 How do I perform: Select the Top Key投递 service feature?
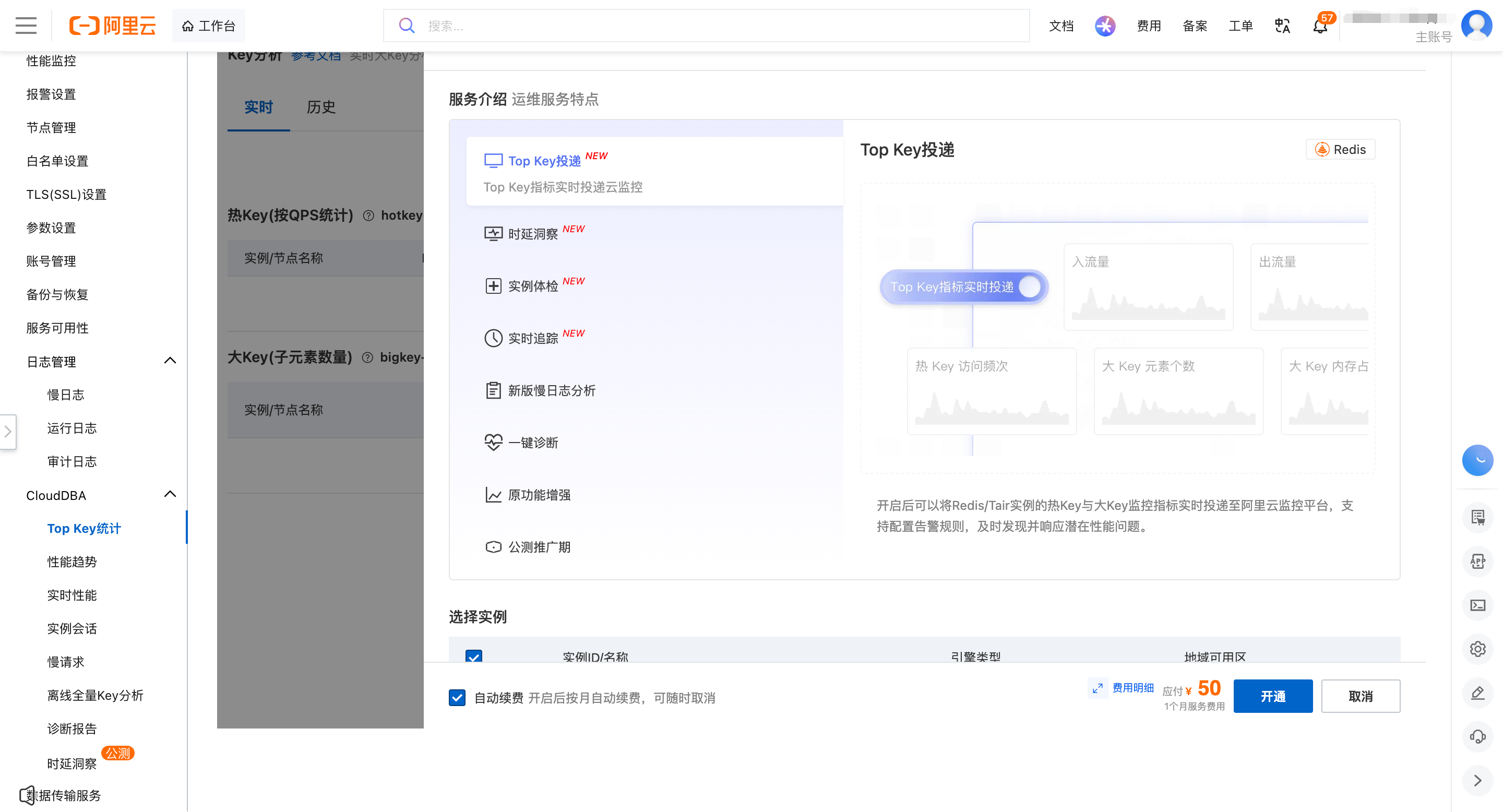(x=654, y=172)
